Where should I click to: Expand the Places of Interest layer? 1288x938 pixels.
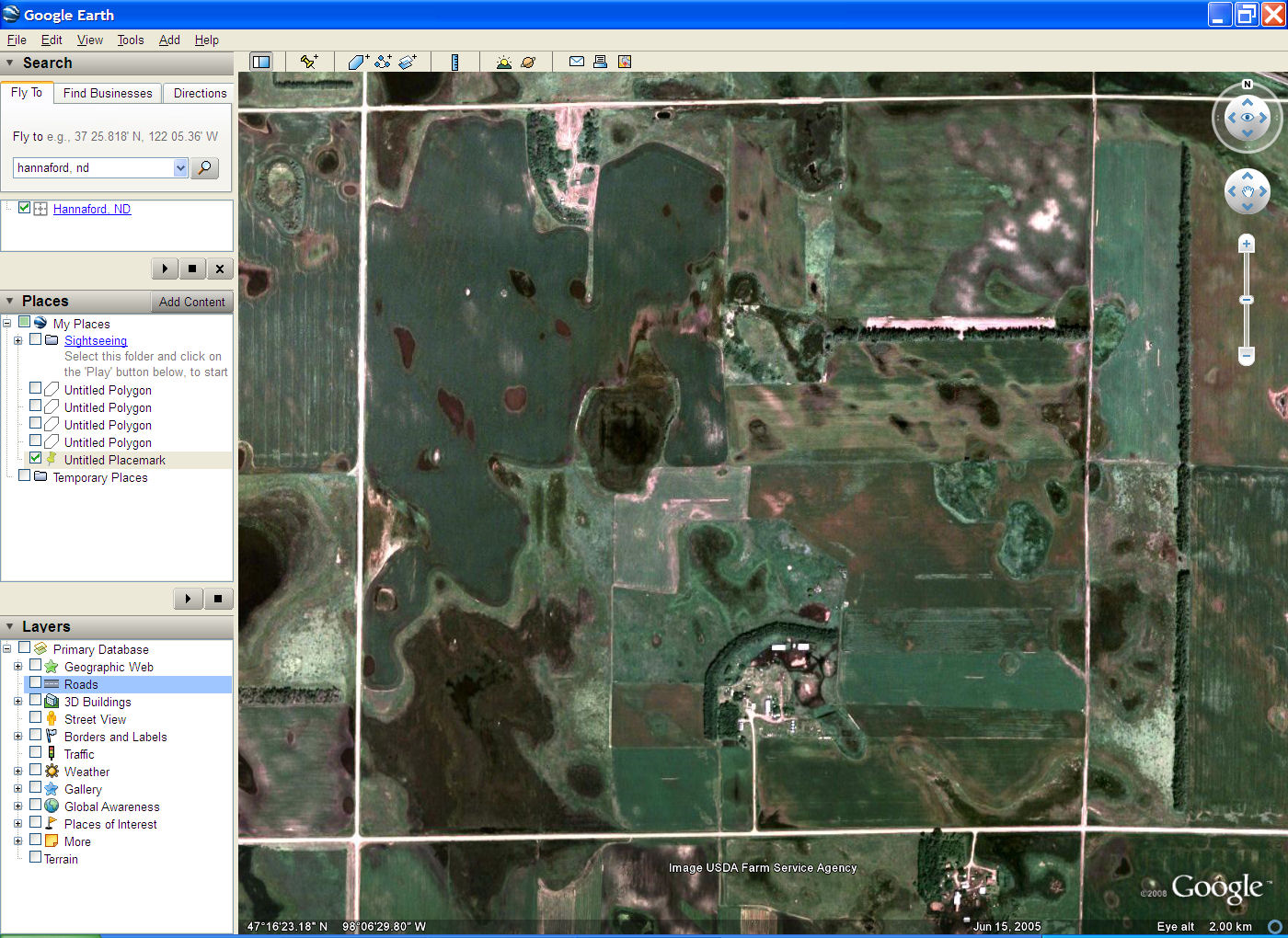click(x=17, y=824)
